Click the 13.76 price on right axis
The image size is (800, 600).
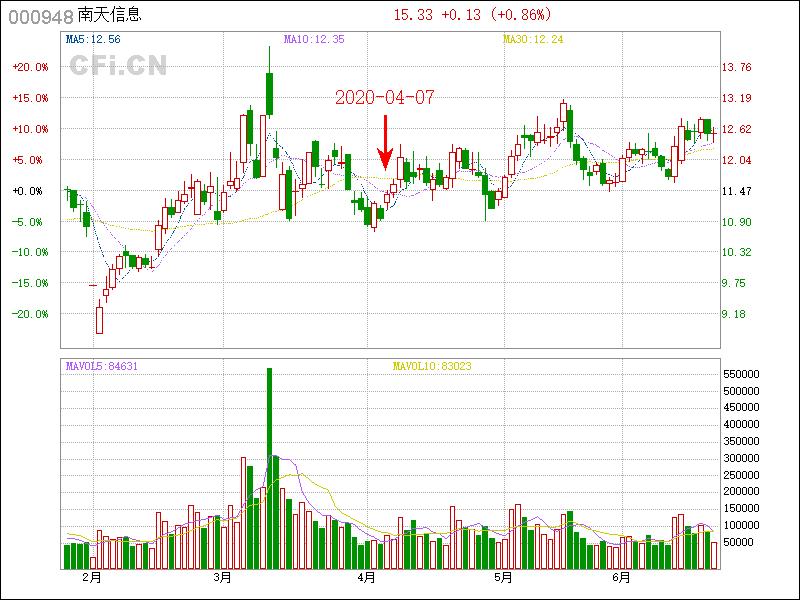(737, 68)
